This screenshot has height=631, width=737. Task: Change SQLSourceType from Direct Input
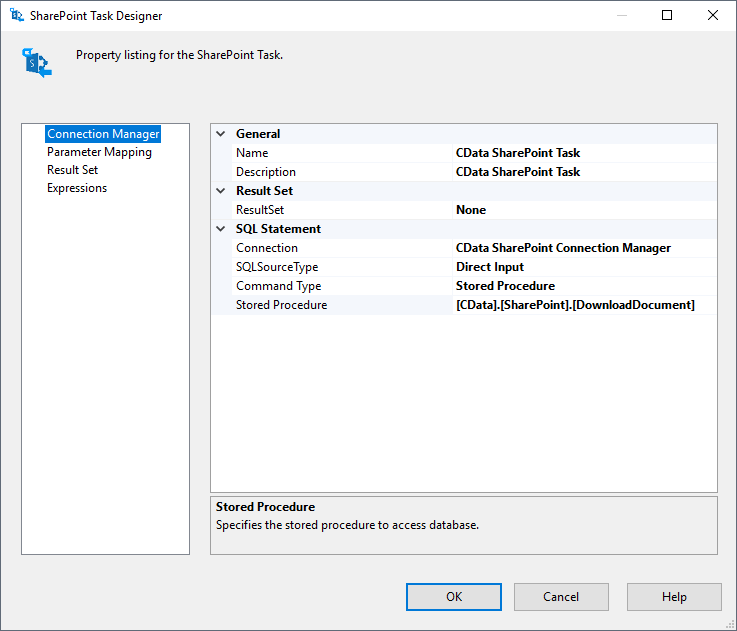pos(584,267)
